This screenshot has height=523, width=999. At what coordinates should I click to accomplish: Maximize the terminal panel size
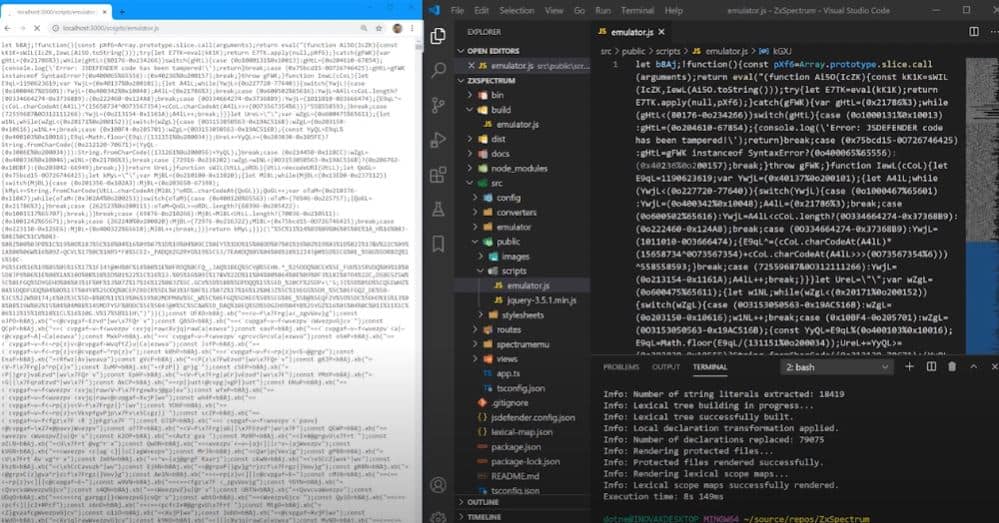click(x=974, y=367)
